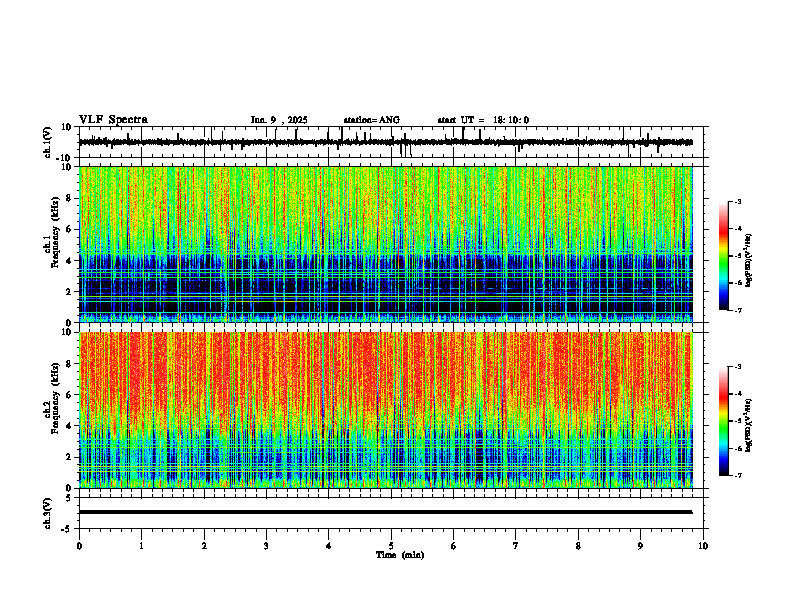Image resolution: width=792 pixels, height=612 pixels.
Task: Click the time axis tick label "0"
Action: 79,546
